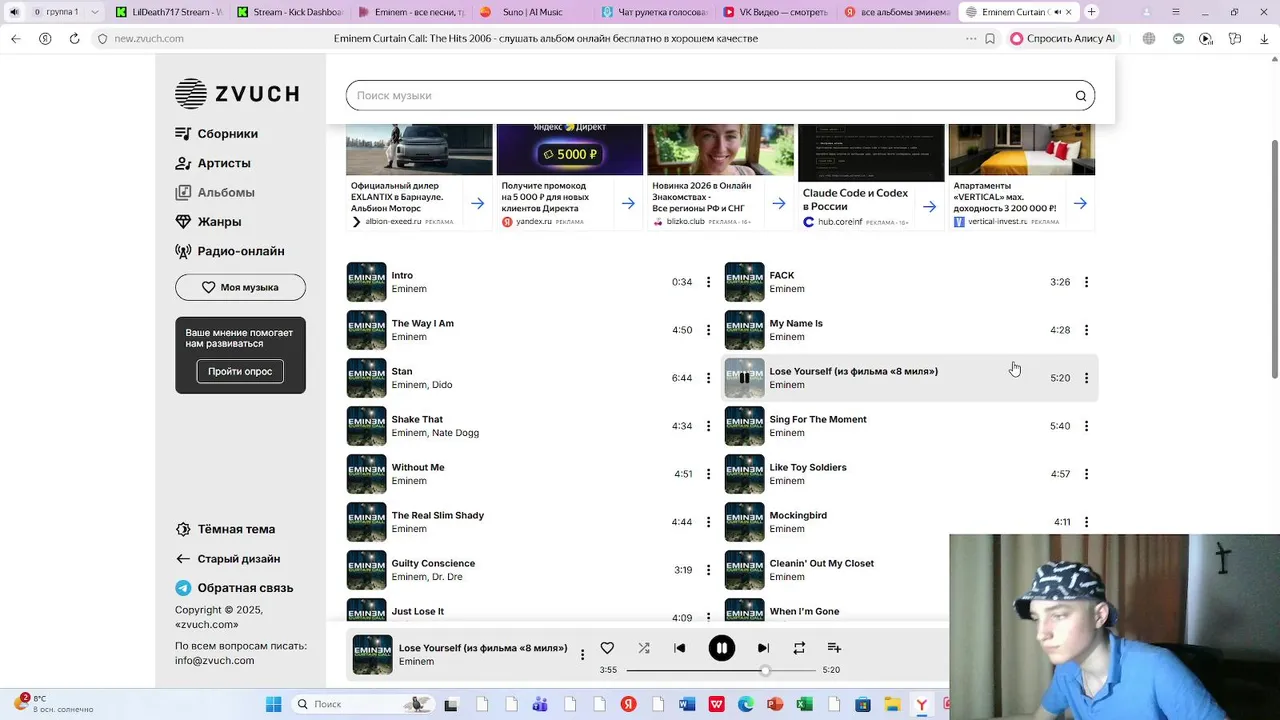Open Claude Code и Codex ad arrow
The height and width of the screenshot is (720, 1280).
pyautogui.click(x=930, y=206)
